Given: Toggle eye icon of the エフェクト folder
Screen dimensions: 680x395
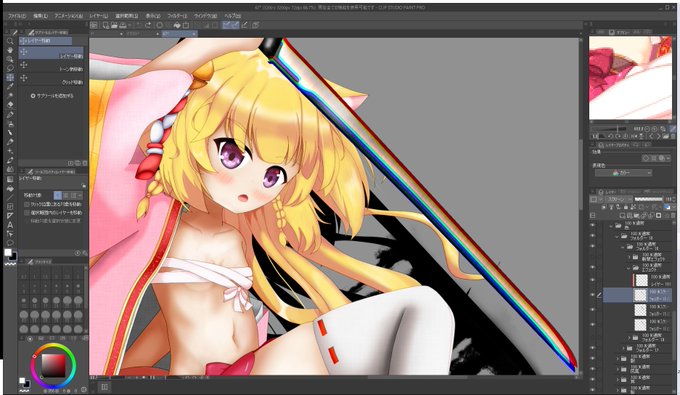Looking at the screenshot, I should click(593, 267).
